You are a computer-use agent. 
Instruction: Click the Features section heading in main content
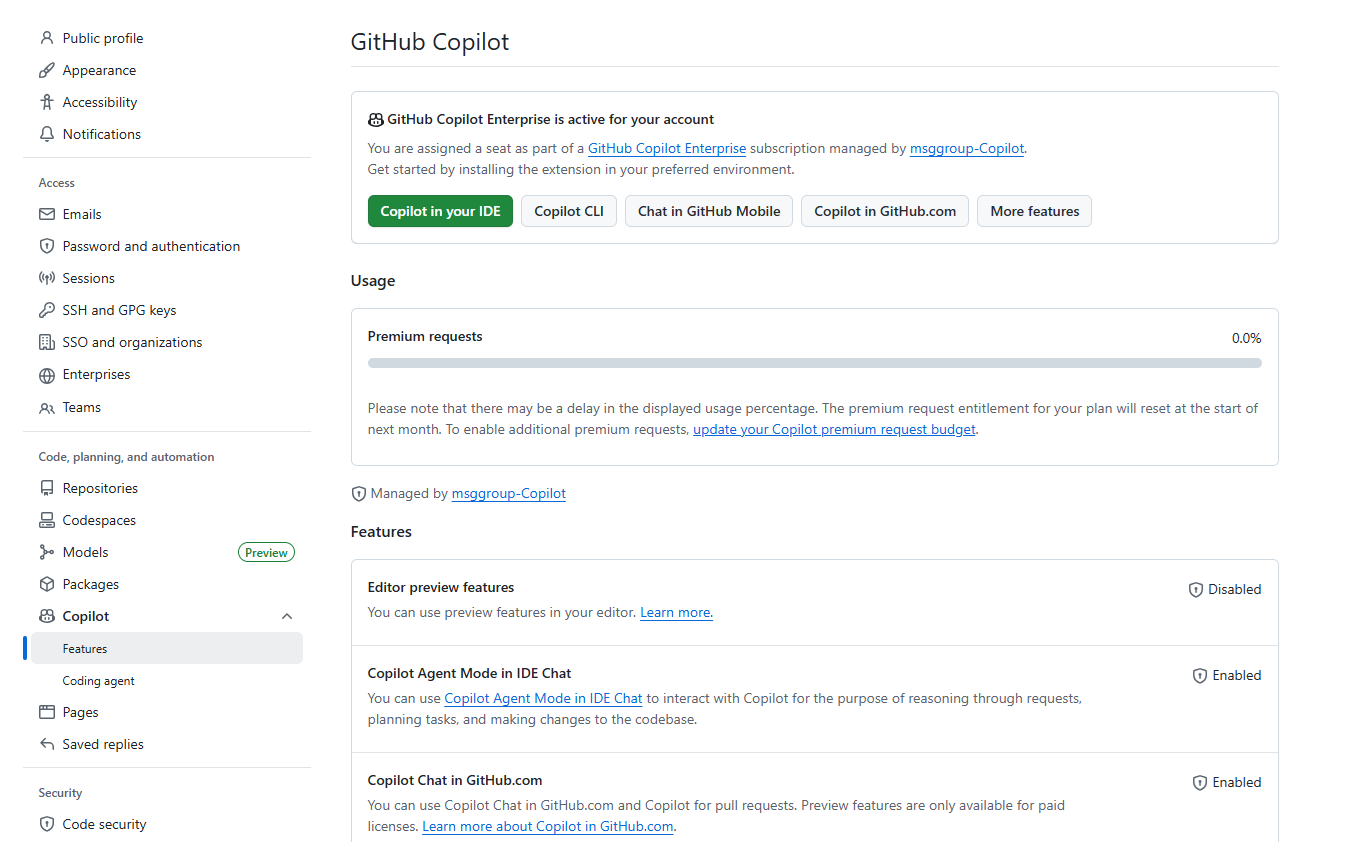381,532
